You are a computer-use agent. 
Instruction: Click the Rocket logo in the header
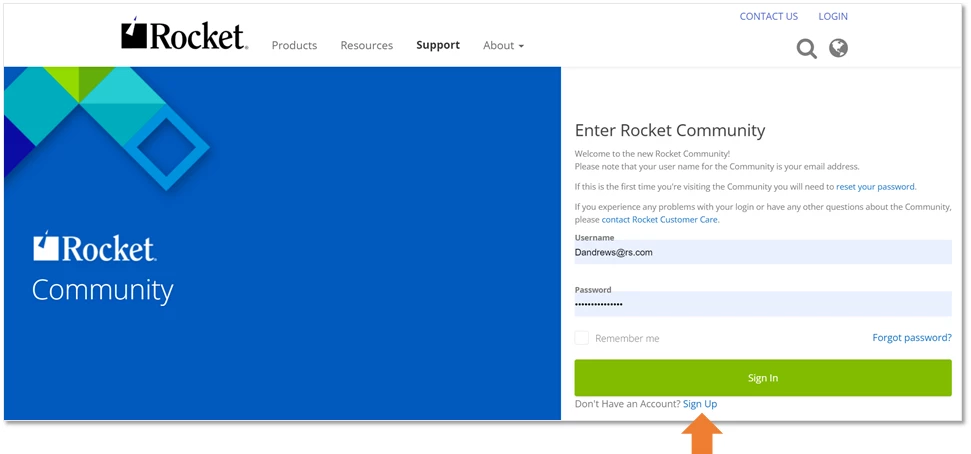(x=185, y=35)
